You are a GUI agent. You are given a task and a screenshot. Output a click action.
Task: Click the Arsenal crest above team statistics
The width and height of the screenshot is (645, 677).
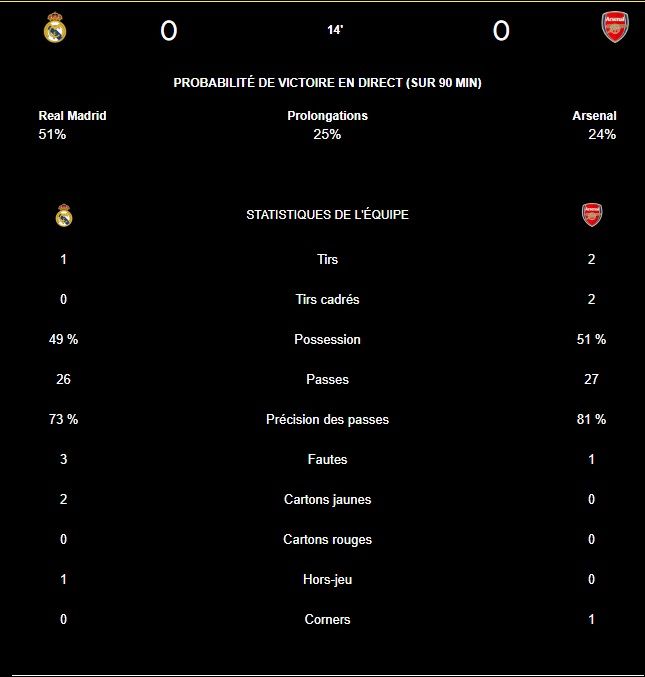591,215
